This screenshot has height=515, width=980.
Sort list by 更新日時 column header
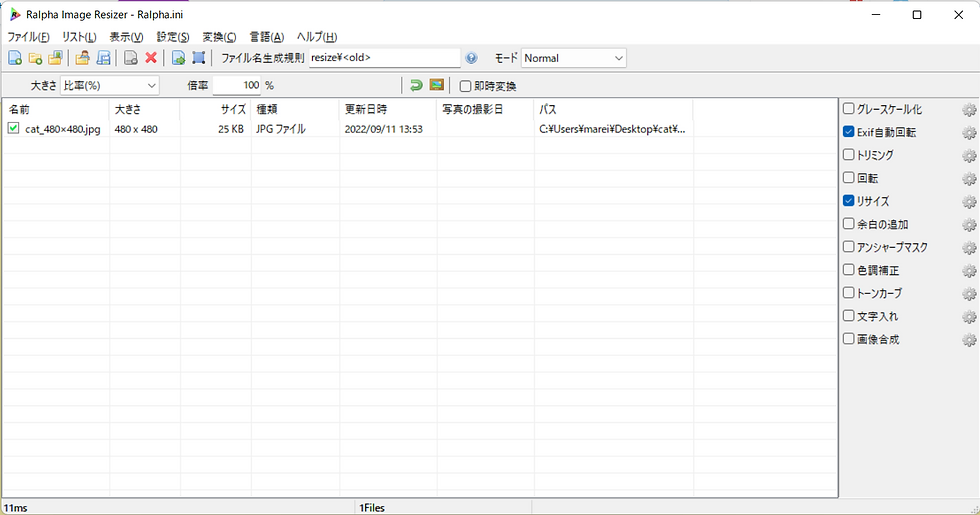[388, 109]
